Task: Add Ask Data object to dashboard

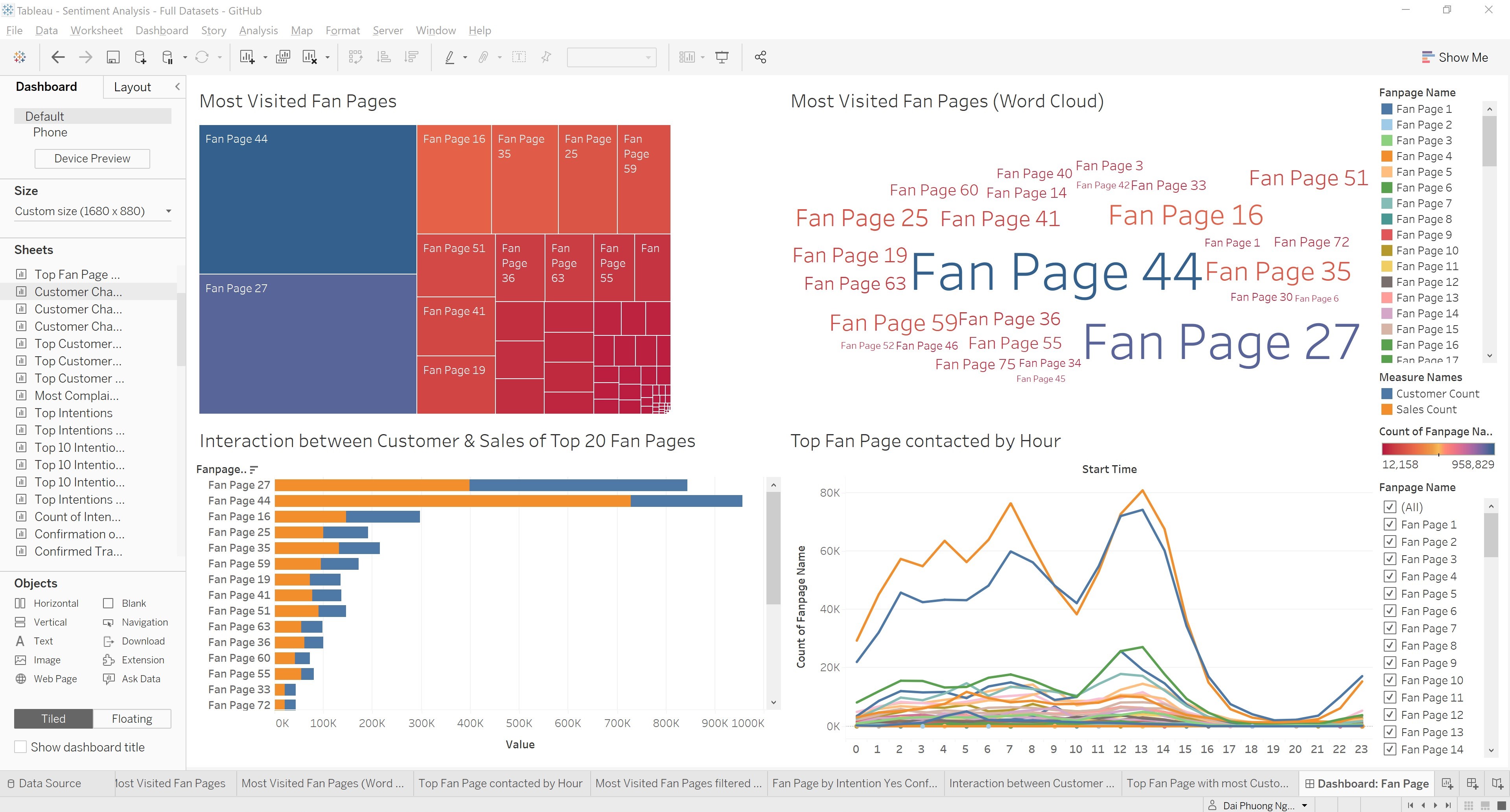Action: coord(131,678)
